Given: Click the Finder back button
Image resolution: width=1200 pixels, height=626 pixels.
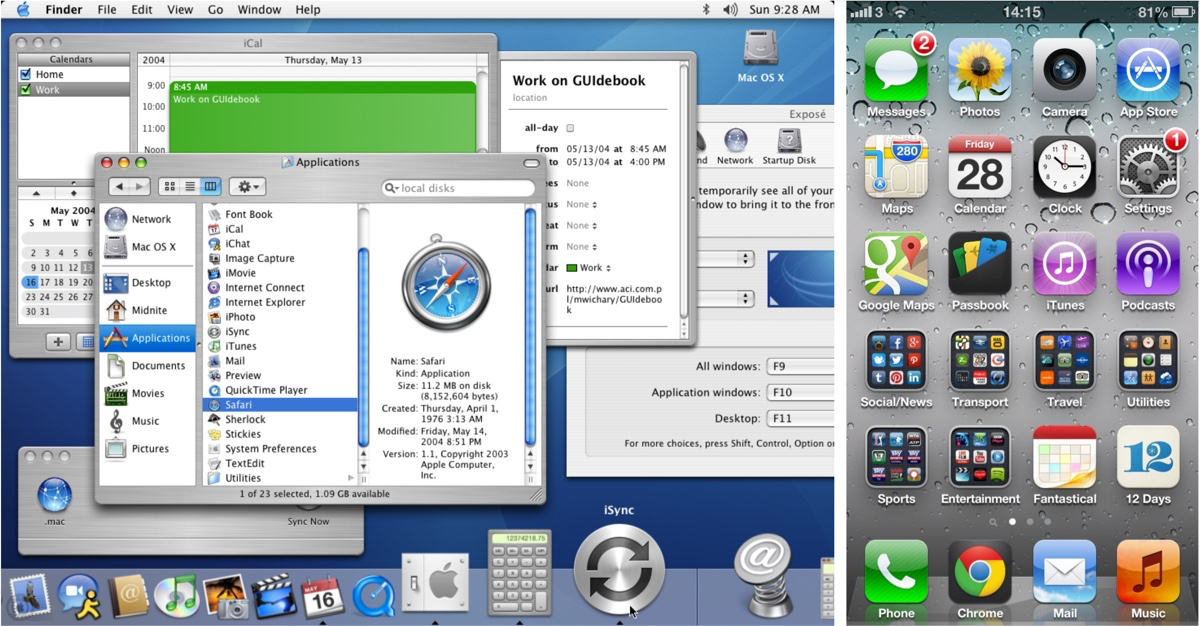Looking at the screenshot, I should pos(119,187).
